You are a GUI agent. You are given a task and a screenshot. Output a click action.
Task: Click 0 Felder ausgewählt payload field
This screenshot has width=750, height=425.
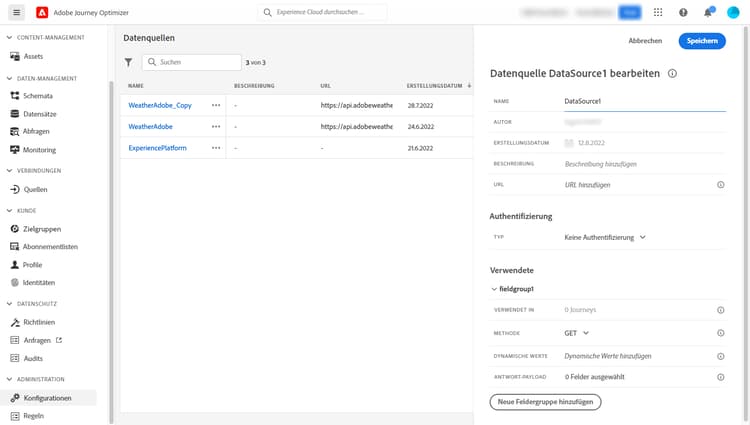pos(595,377)
